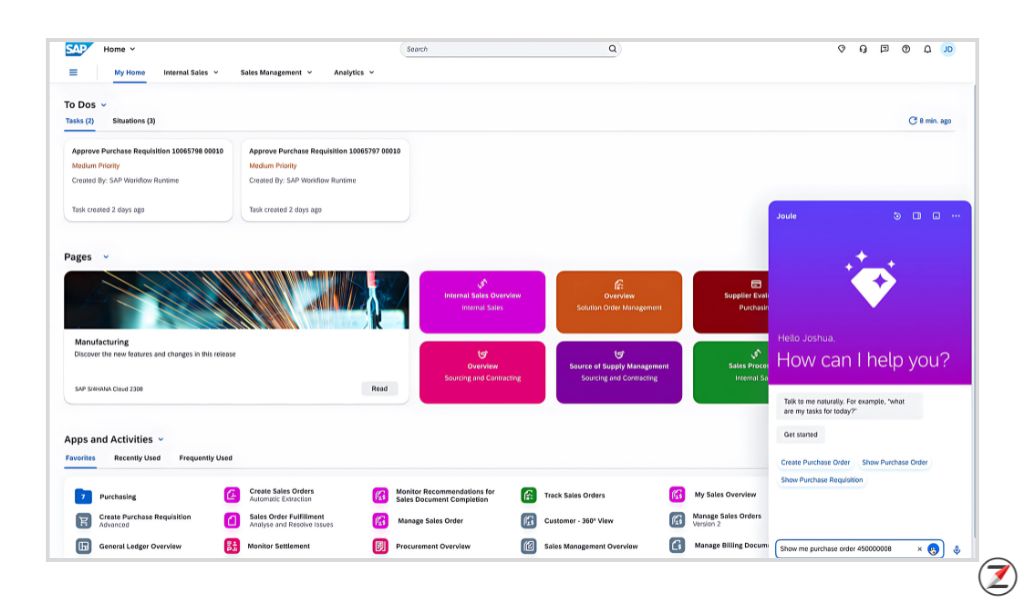Open the Source of Supply Management tile

coord(619,373)
